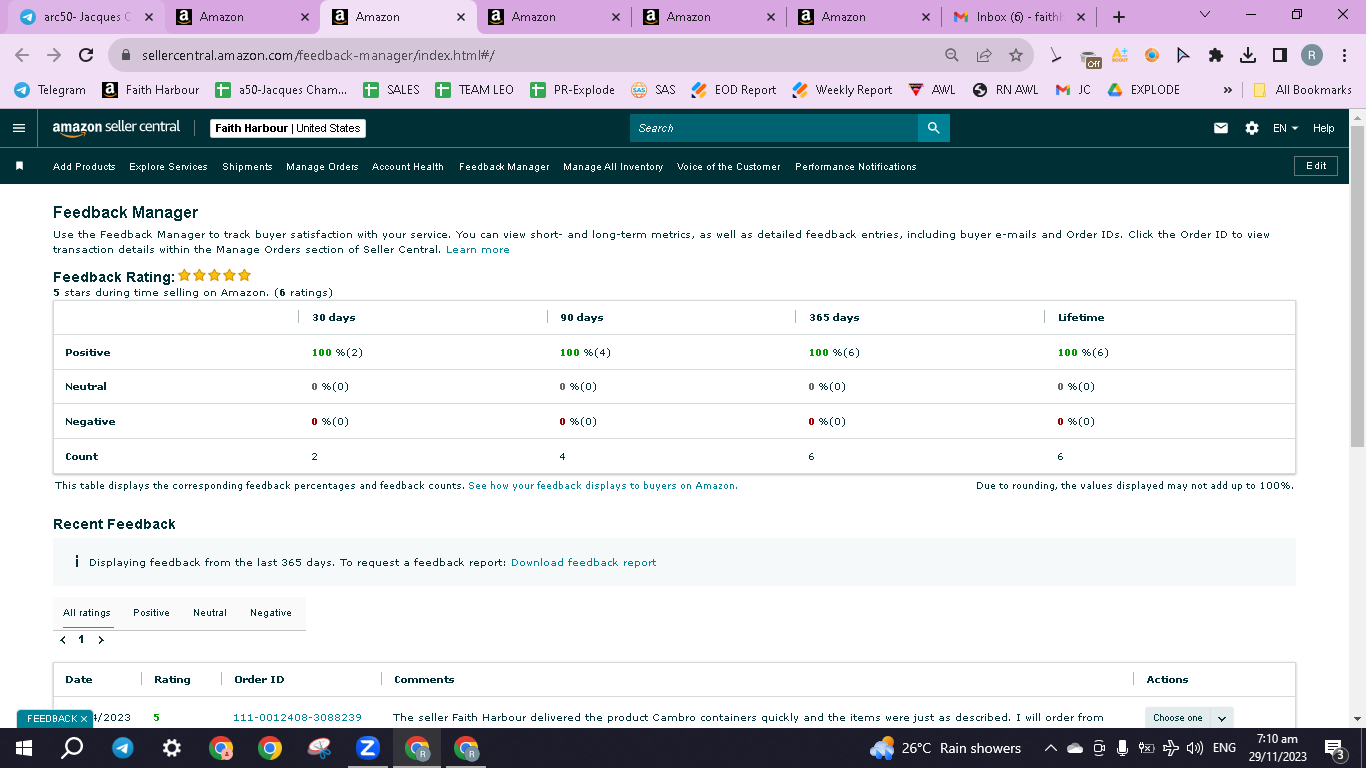This screenshot has height=768, width=1366.
Task: Go to previous feedback page arrow
Action: (63, 640)
